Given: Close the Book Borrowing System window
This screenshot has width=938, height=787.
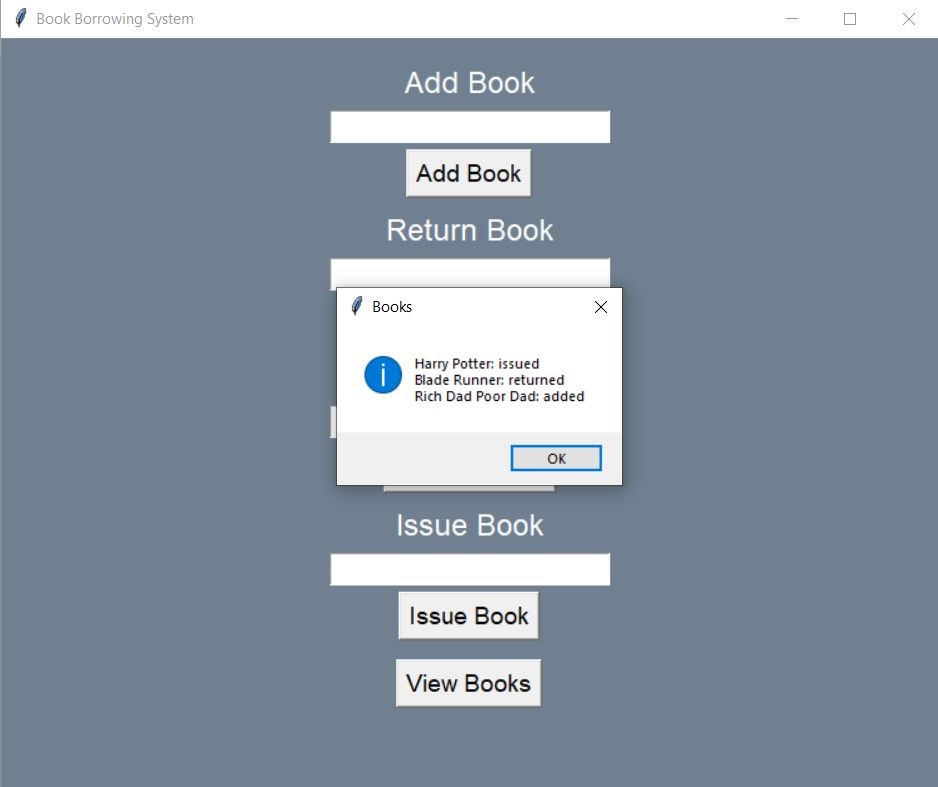Looking at the screenshot, I should [x=909, y=19].
